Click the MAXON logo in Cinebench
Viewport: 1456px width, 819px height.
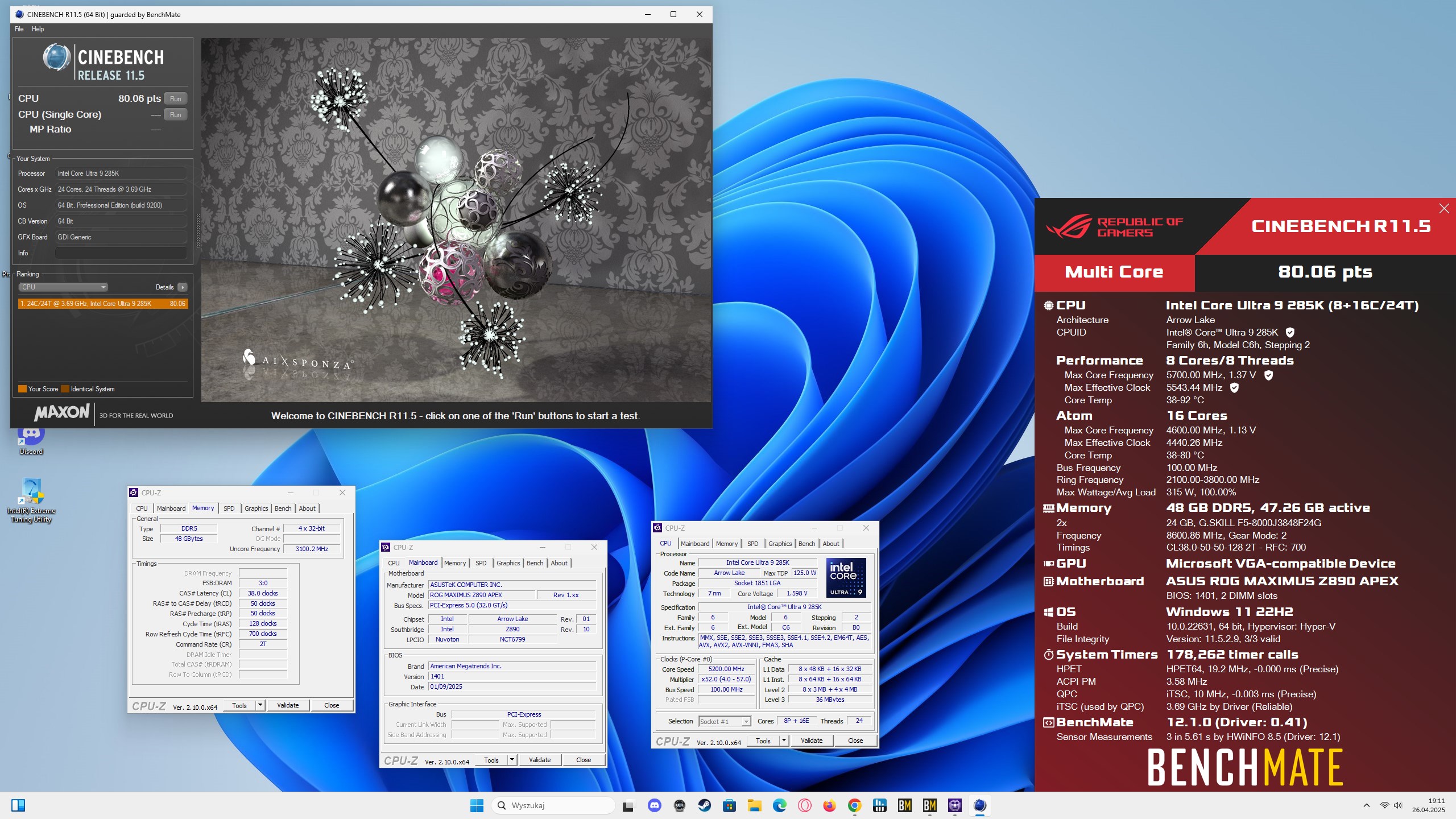pos(62,412)
